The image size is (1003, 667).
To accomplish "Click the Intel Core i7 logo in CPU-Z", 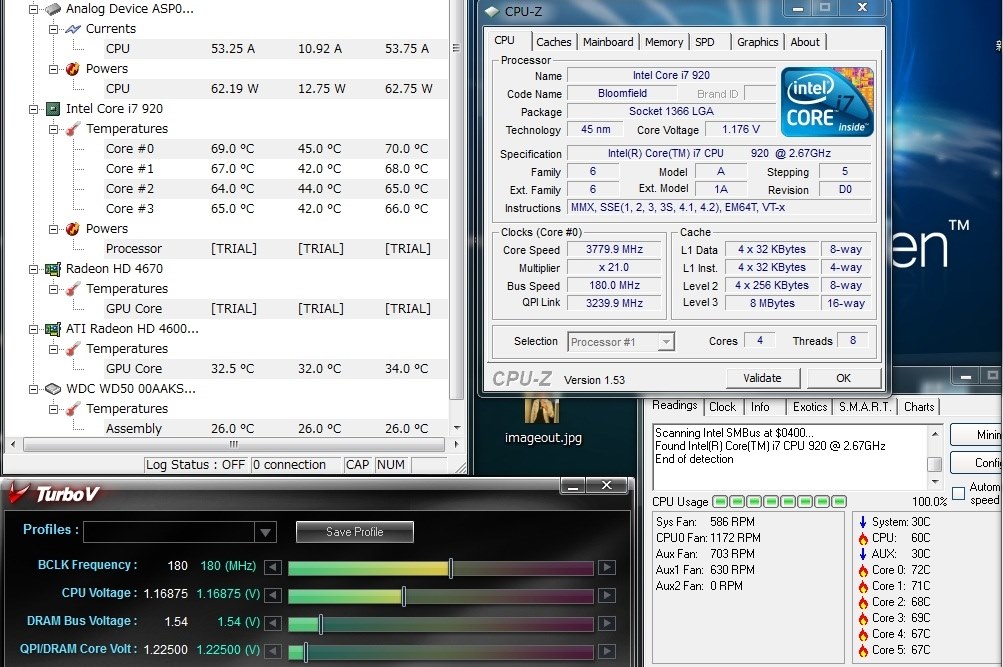I will (826, 102).
